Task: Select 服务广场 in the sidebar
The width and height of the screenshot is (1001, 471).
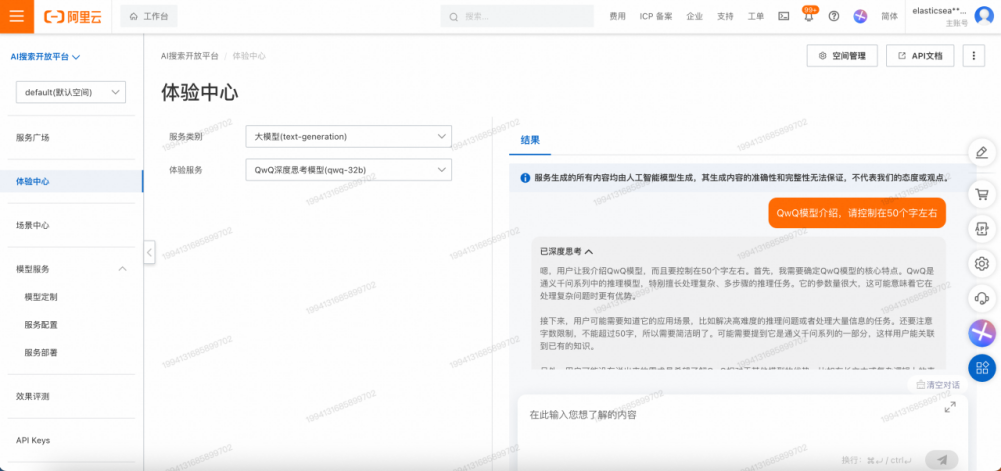Action: pos(33,138)
